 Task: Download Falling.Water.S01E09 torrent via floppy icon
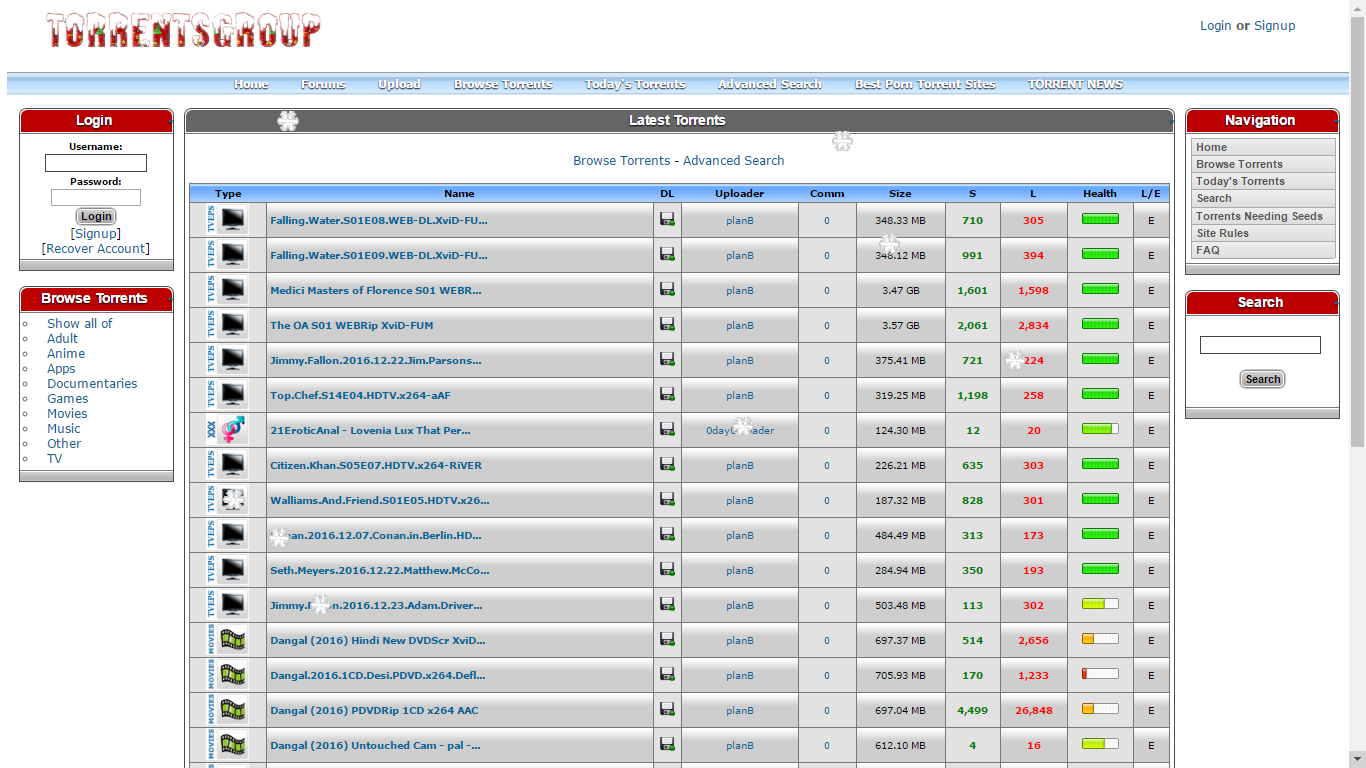(667, 255)
